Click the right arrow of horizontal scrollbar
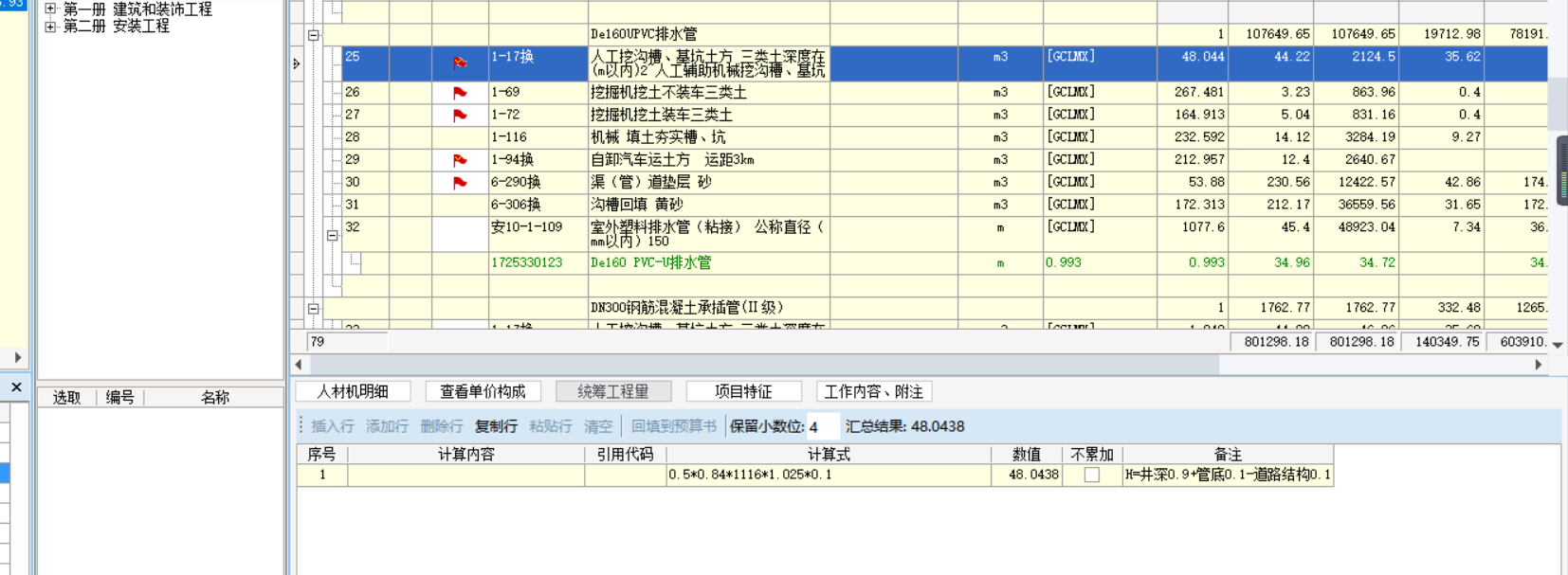The width and height of the screenshot is (1568, 575). [1538, 365]
